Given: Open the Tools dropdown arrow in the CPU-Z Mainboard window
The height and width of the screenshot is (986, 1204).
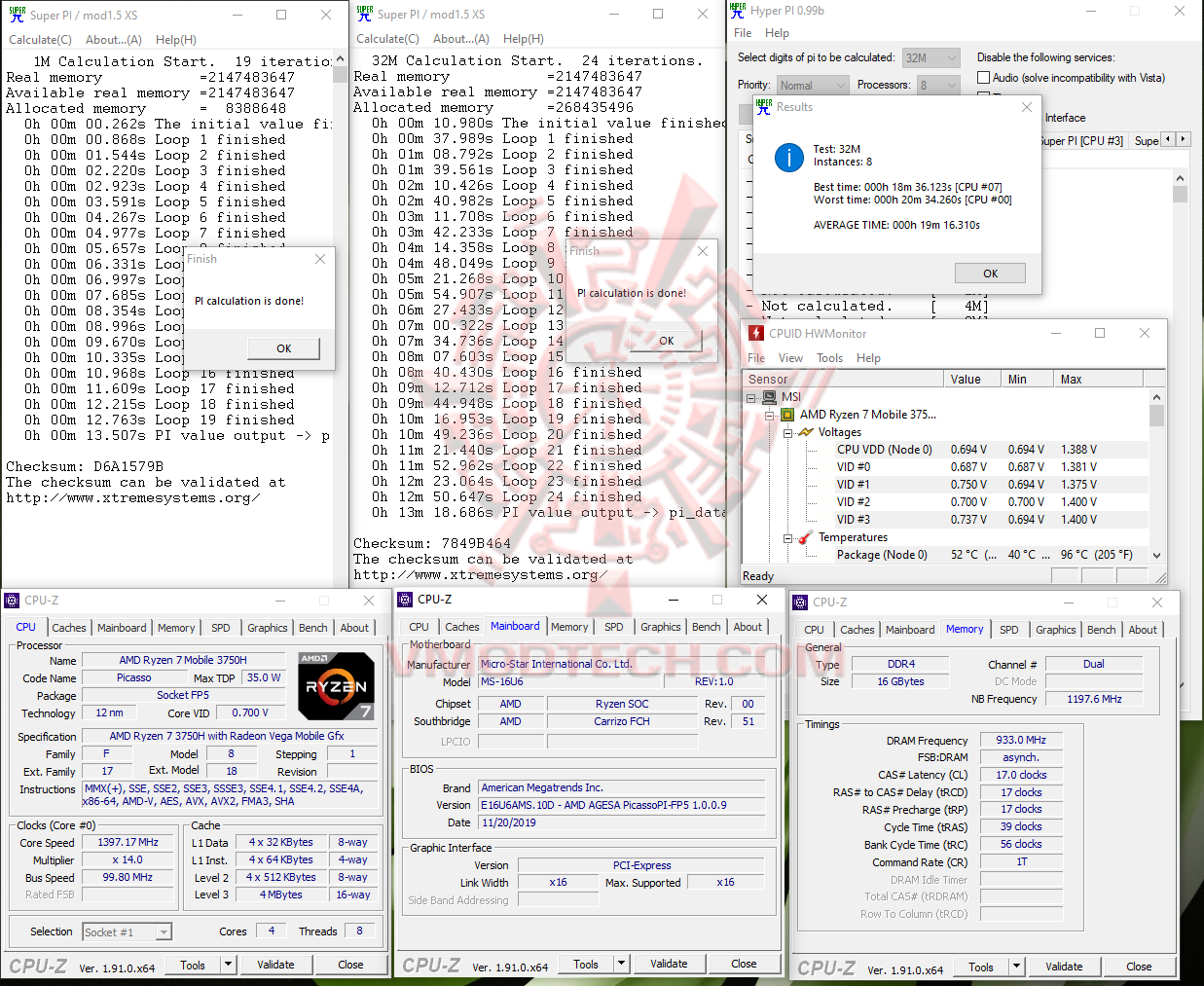Looking at the screenshot, I should (x=622, y=964).
